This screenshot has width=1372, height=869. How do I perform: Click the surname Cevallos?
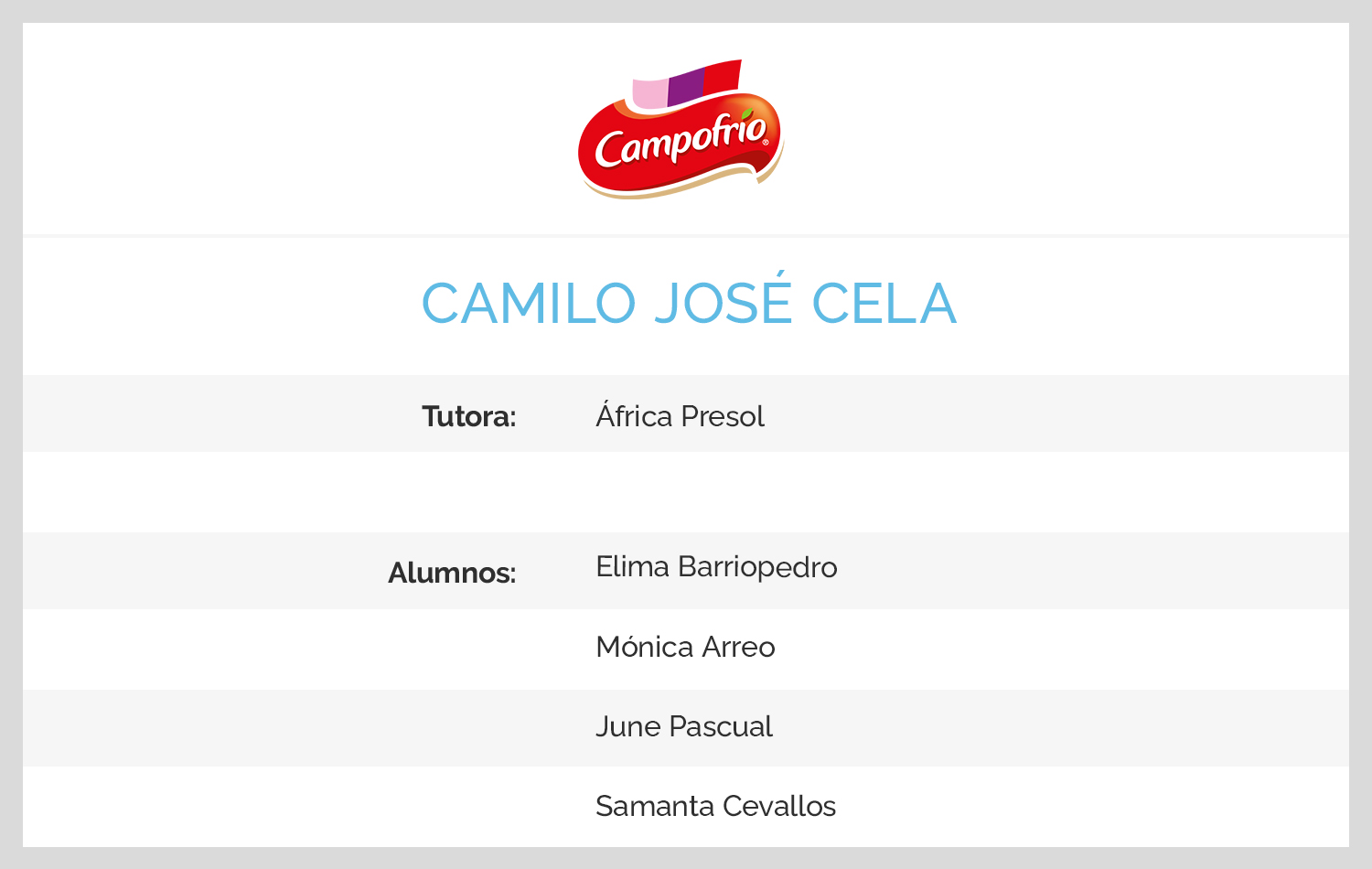tap(779, 806)
